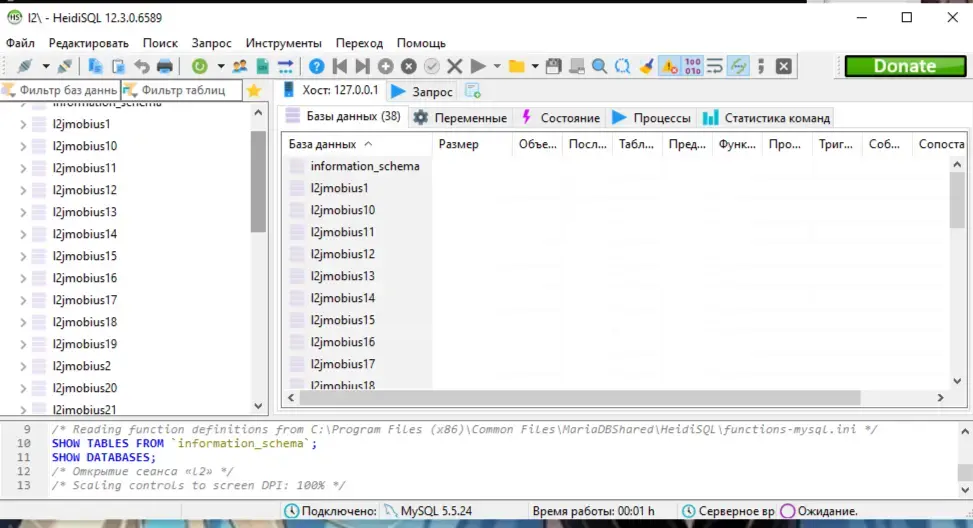Toggle the binary 100 010 display icon
This screenshot has height=528, width=973.
point(693,66)
